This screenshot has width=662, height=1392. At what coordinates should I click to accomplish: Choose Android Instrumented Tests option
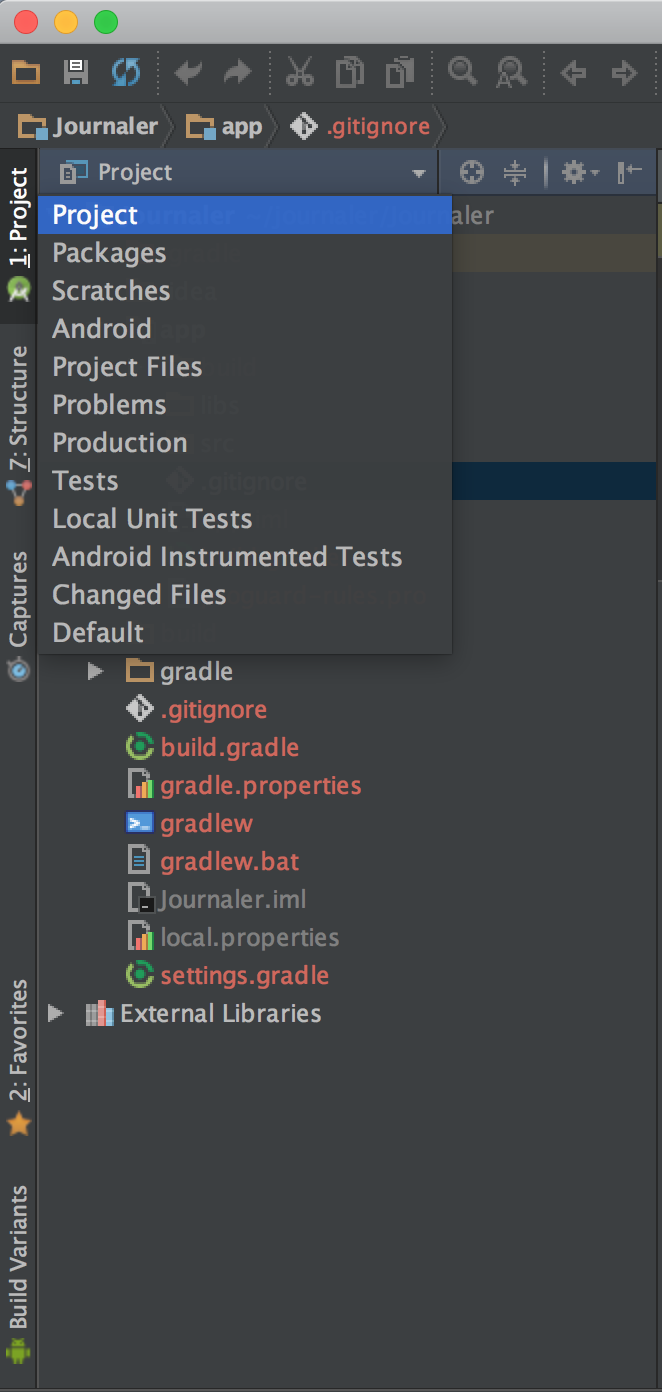point(245,557)
